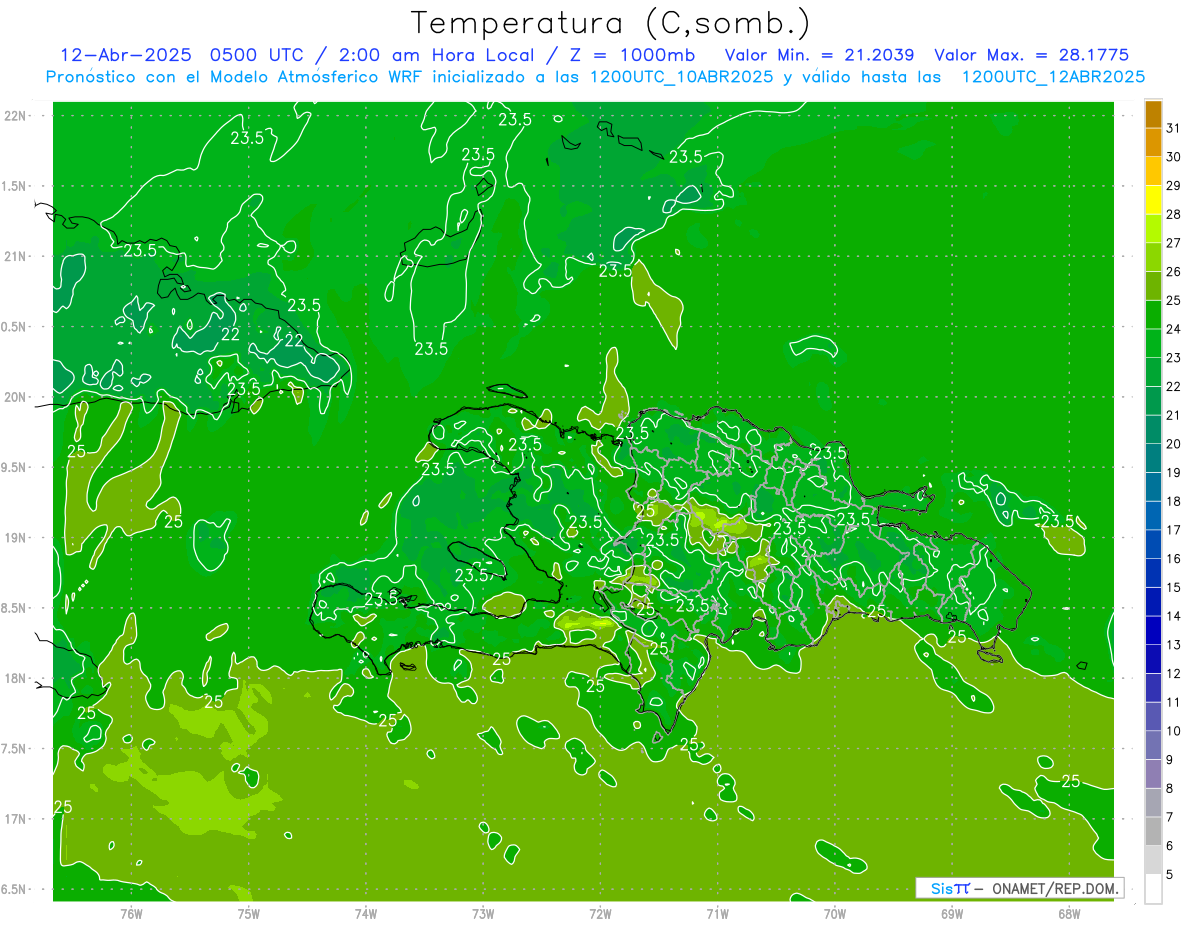Click the "SisTT - ONAMET/REP.DOM." credit box
The image size is (1200, 927).
[x=1020, y=888]
